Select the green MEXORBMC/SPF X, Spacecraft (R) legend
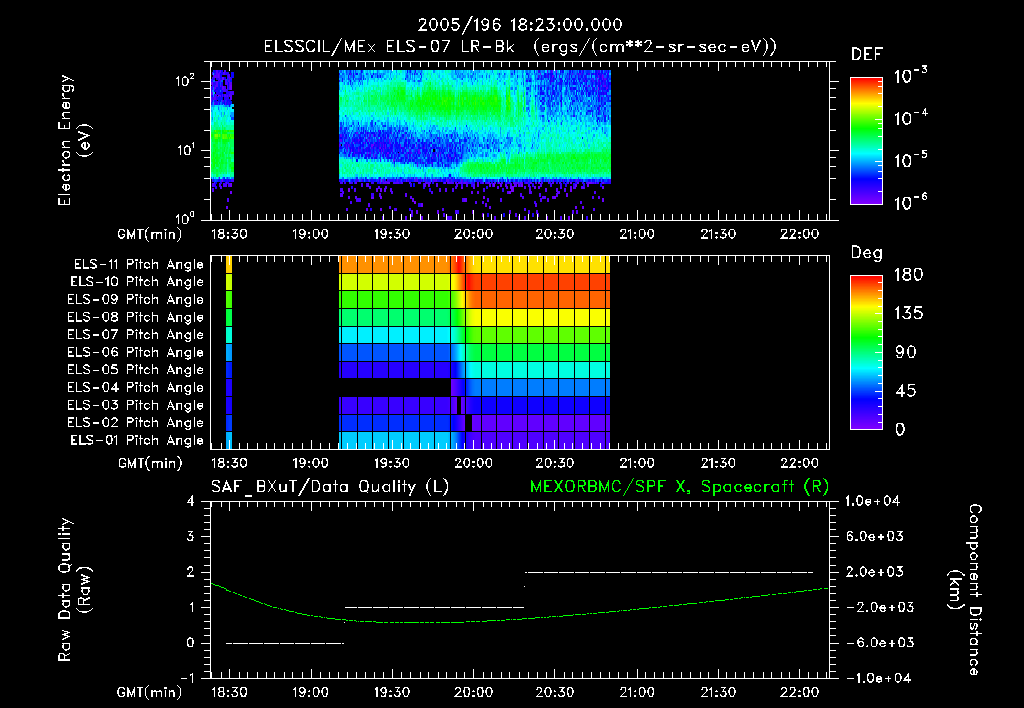This screenshot has height=708, width=1024. click(679, 487)
